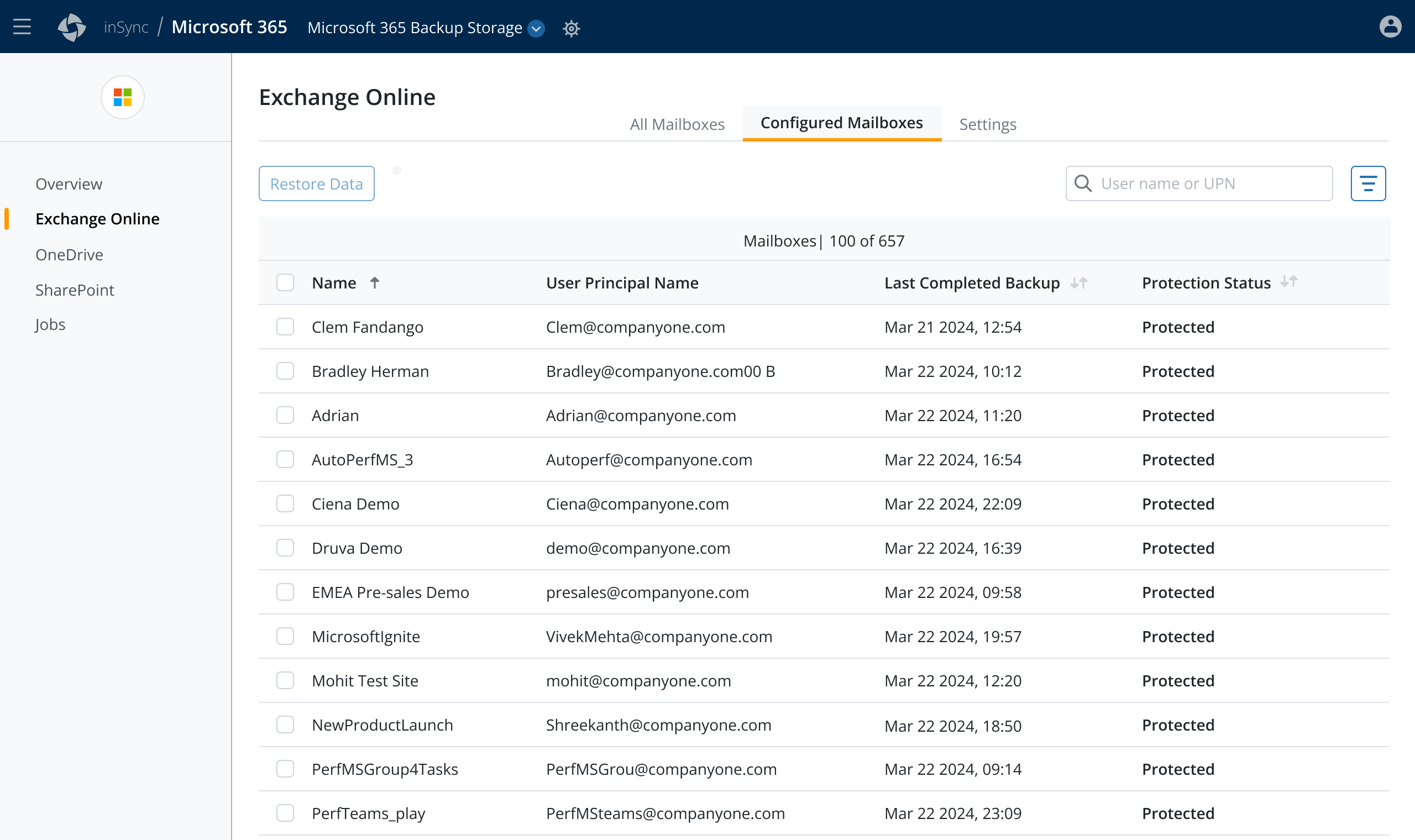Screen dimensions: 1415x840
Task: Sort by Protection Status arrows
Action: [x=1289, y=281]
